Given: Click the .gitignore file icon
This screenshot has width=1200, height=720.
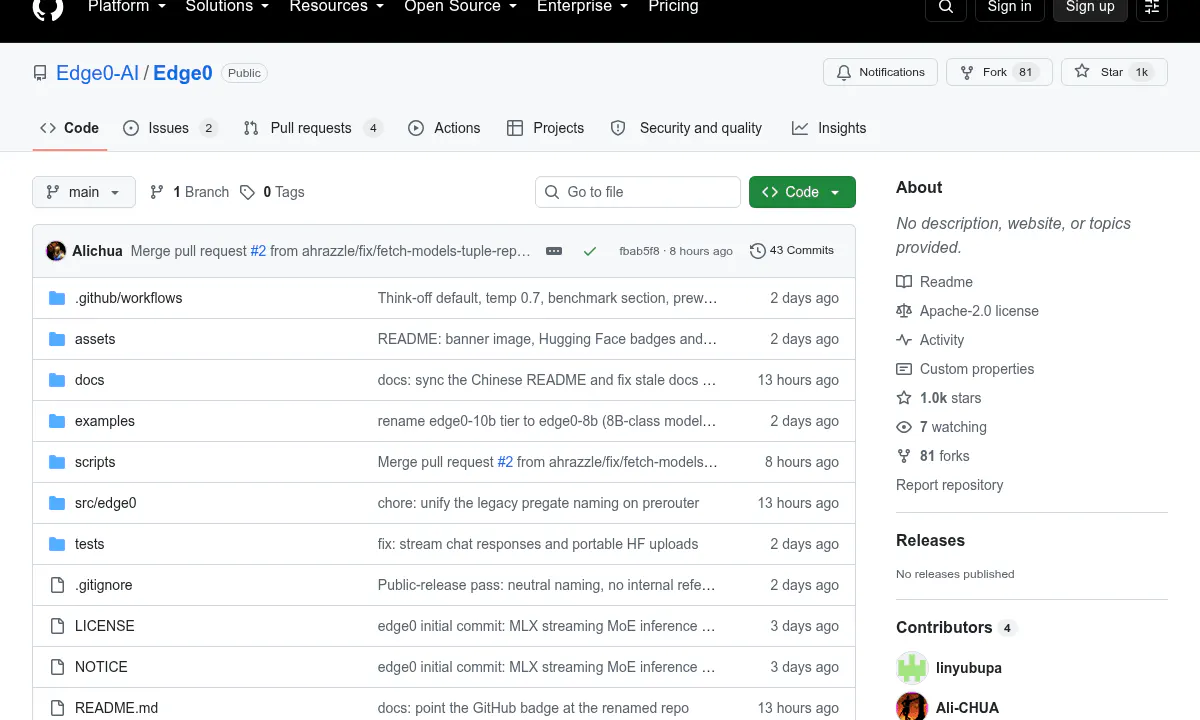Looking at the screenshot, I should point(57,585).
